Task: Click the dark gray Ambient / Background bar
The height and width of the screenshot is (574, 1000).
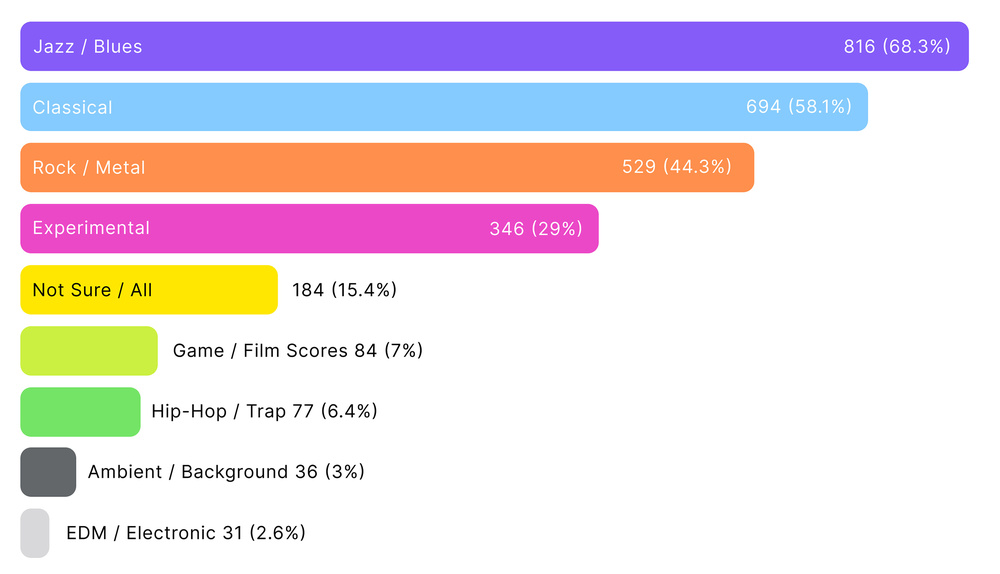Action: click(x=48, y=472)
